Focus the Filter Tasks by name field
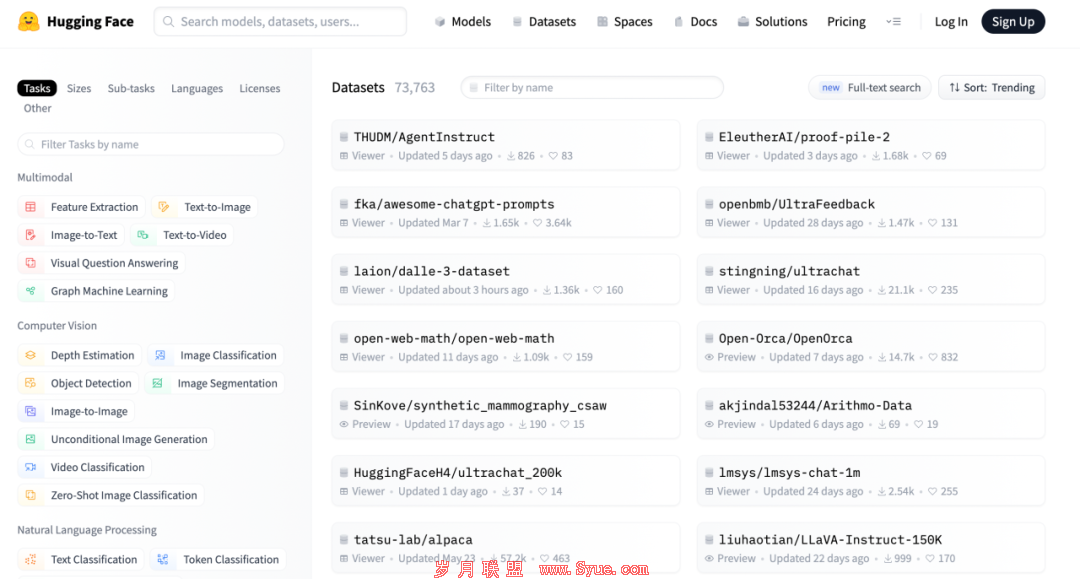This screenshot has width=1080, height=579. (151, 144)
